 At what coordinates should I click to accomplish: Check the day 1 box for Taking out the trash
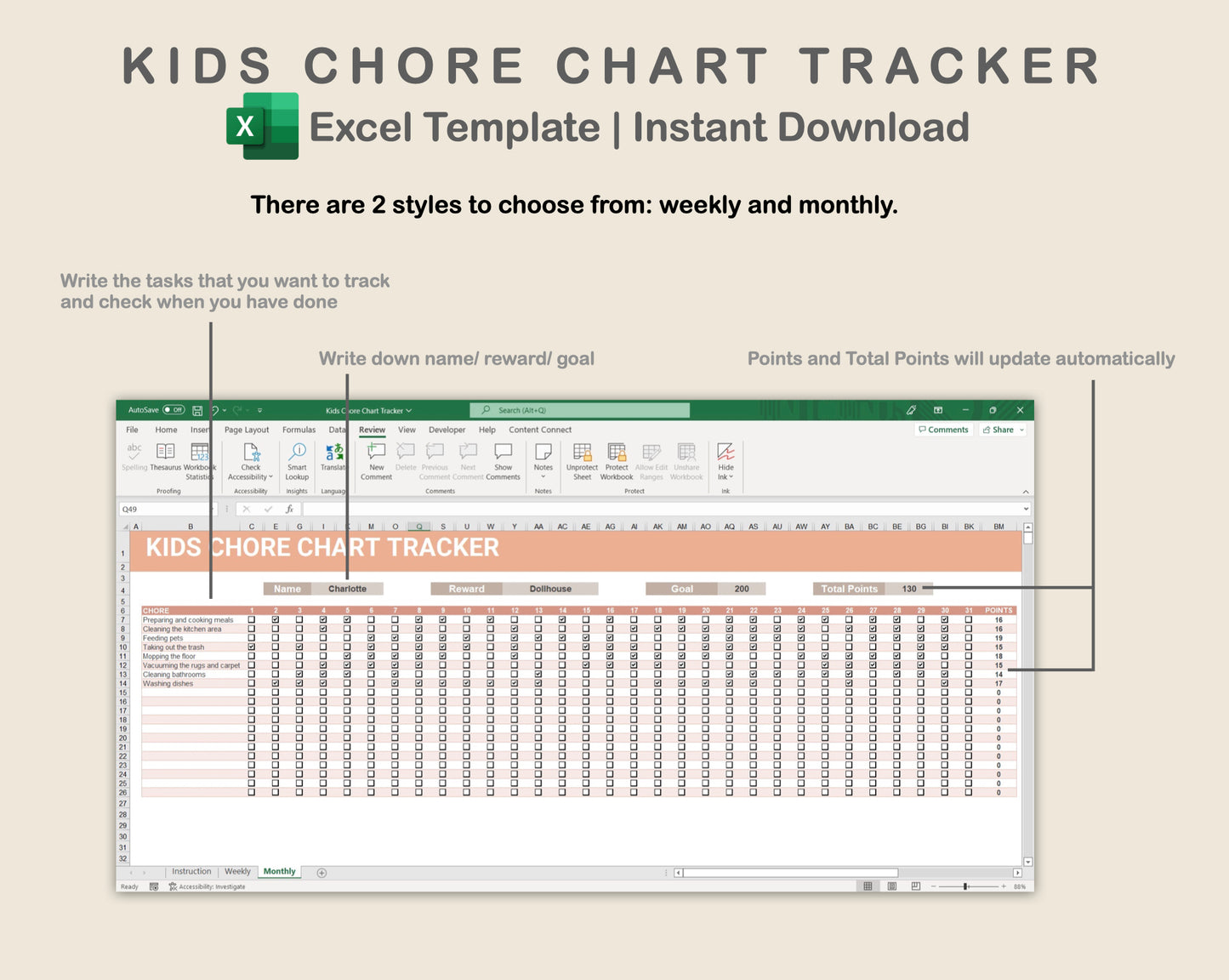pyautogui.click(x=251, y=647)
